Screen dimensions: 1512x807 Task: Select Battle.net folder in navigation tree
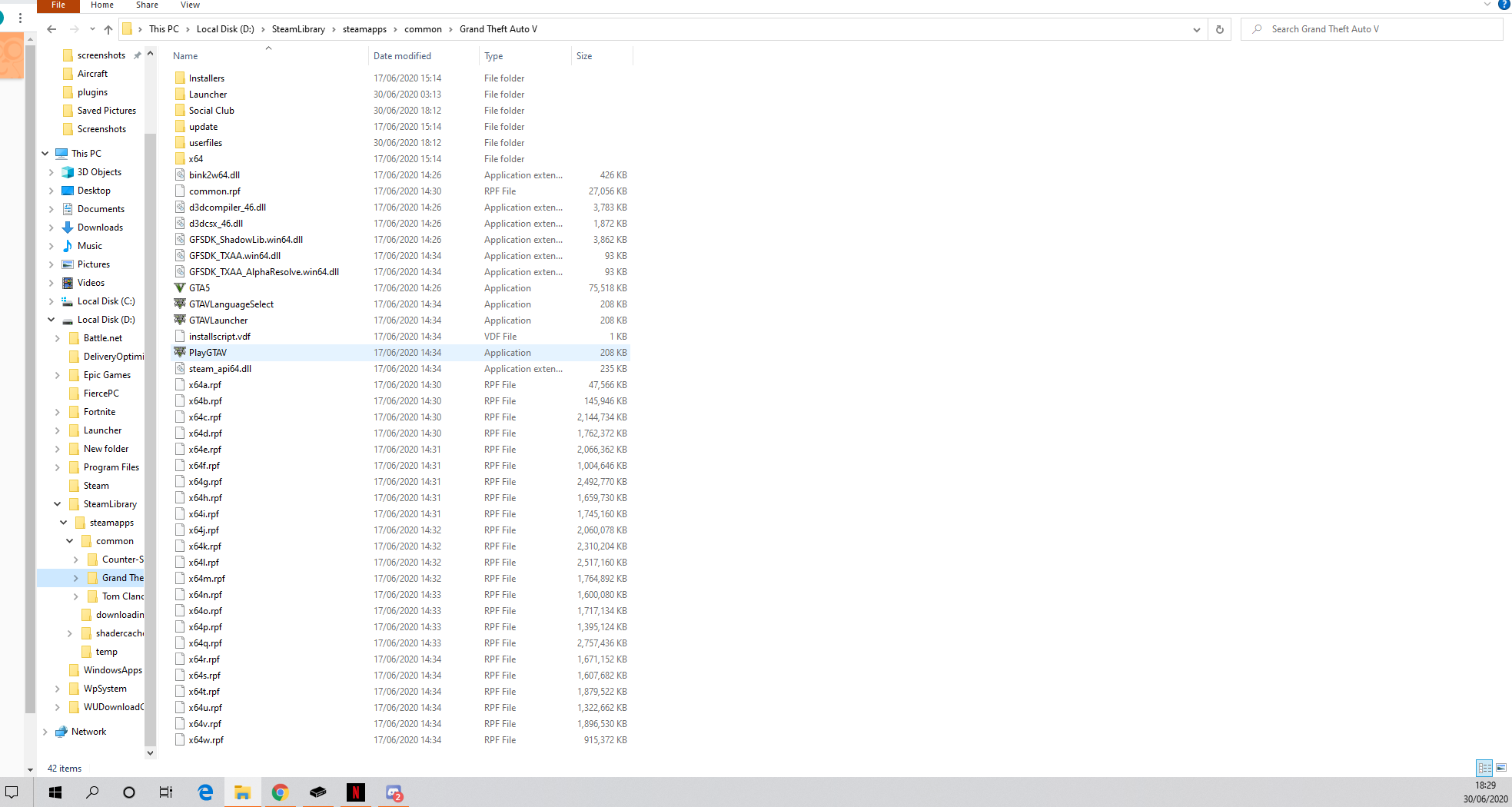click(x=103, y=338)
